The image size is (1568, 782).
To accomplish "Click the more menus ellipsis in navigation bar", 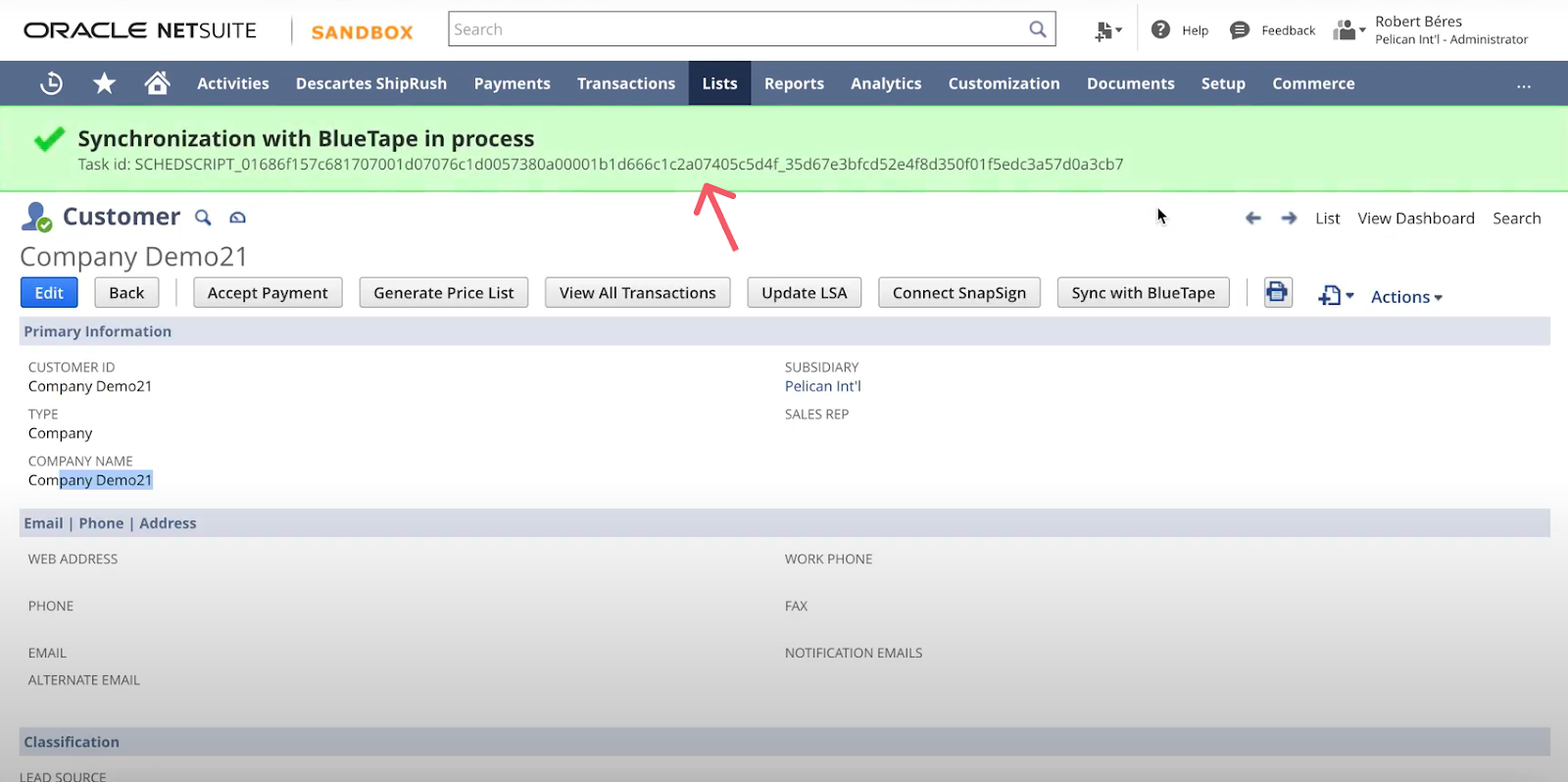I will [1523, 85].
